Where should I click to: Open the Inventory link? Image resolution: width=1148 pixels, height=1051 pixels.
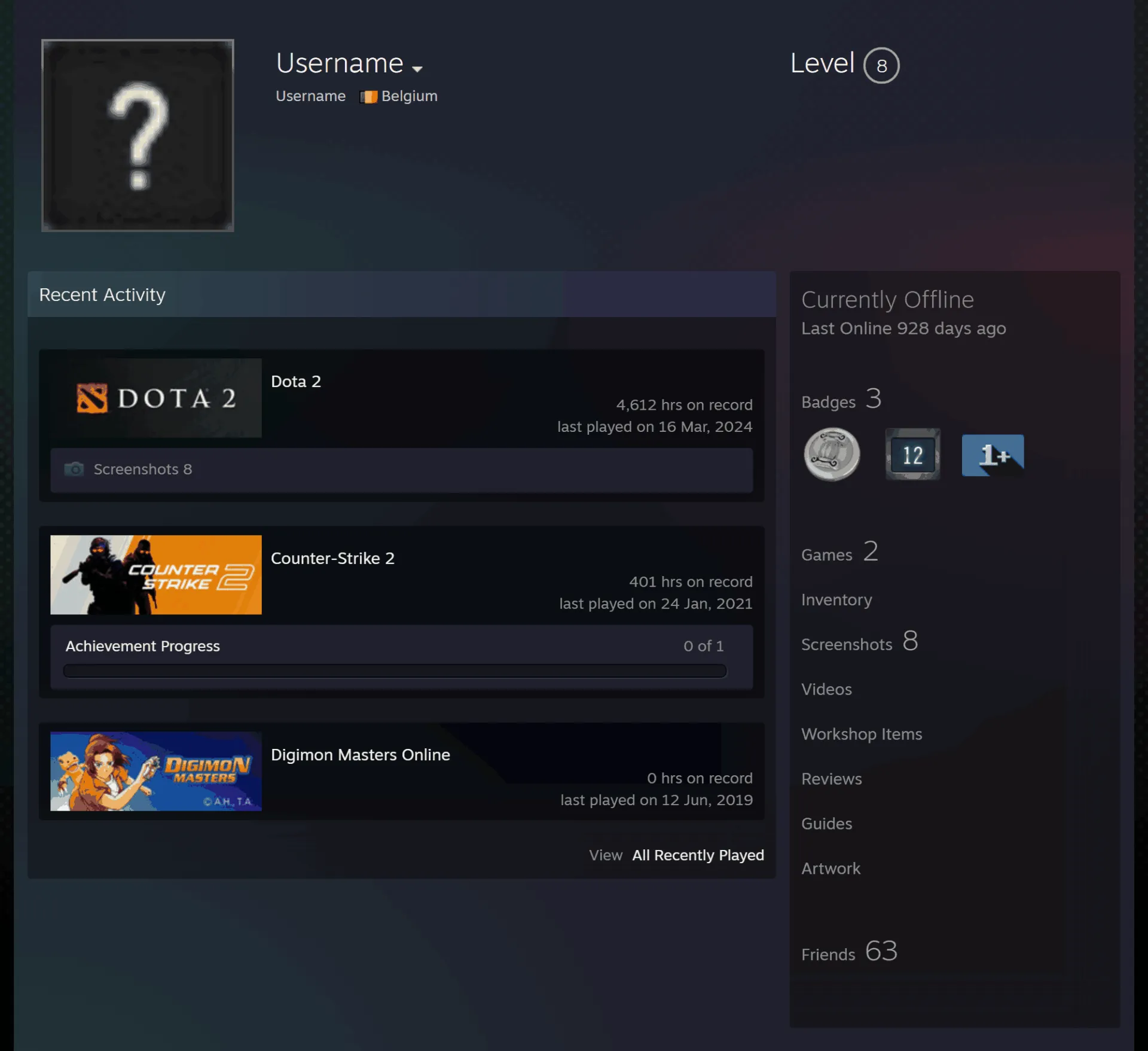tap(836, 599)
